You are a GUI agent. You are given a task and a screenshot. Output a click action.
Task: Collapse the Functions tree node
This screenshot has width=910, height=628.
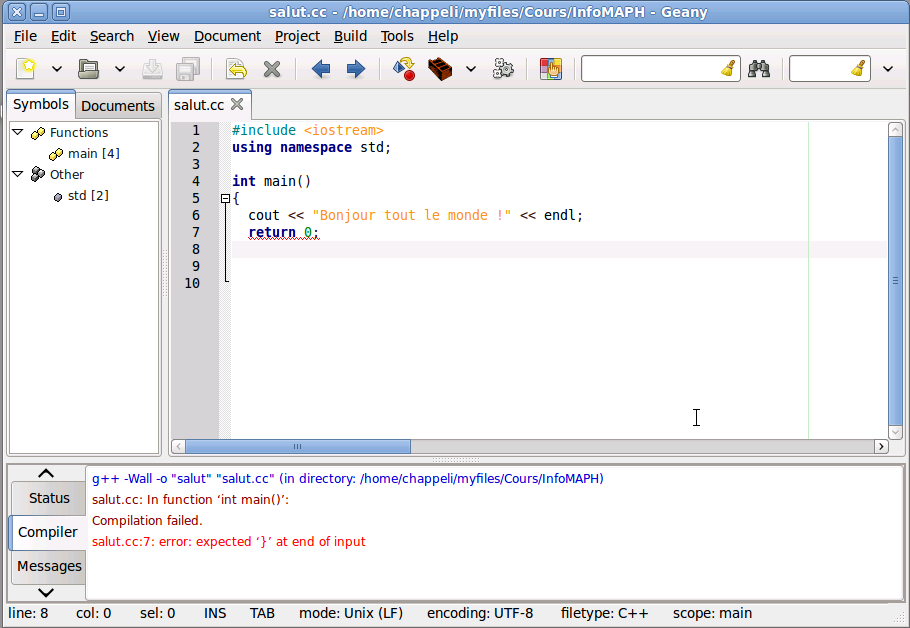(x=18, y=132)
